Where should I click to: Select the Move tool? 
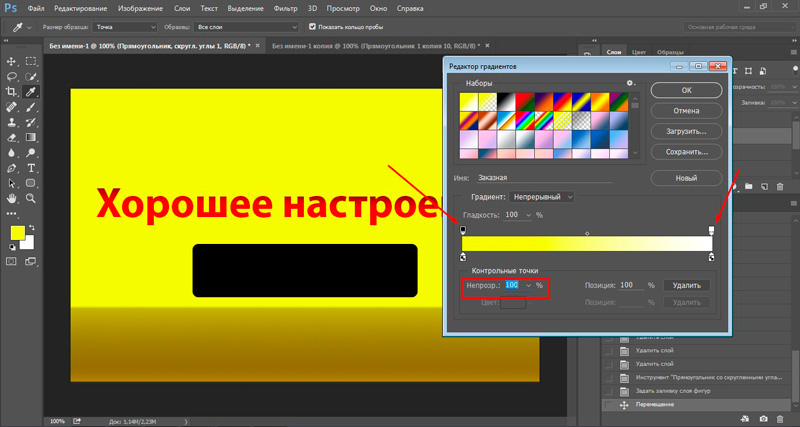[x=11, y=61]
